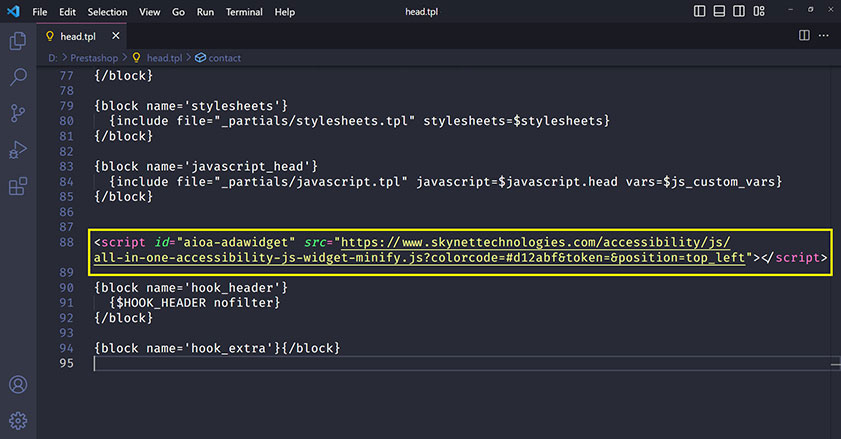Click the stylesheets.tpl include line

[359, 121]
